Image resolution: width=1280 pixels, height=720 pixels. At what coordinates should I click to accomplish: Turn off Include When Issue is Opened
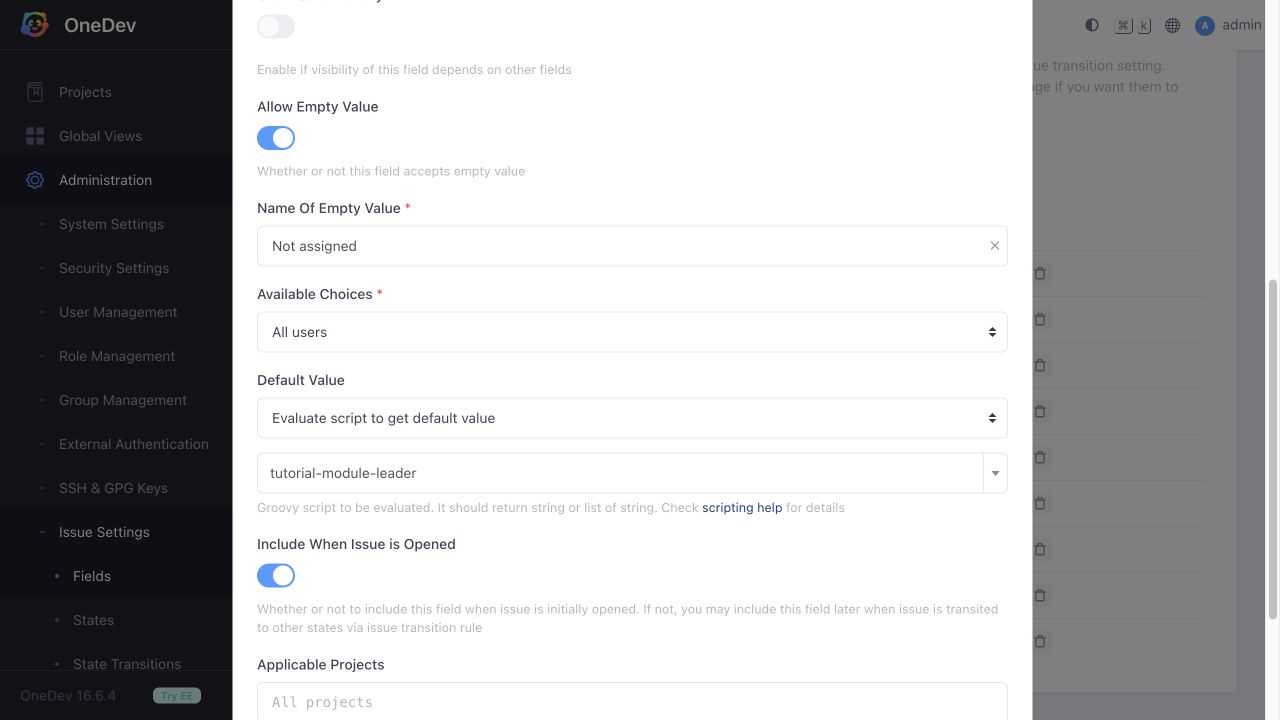click(x=276, y=576)
